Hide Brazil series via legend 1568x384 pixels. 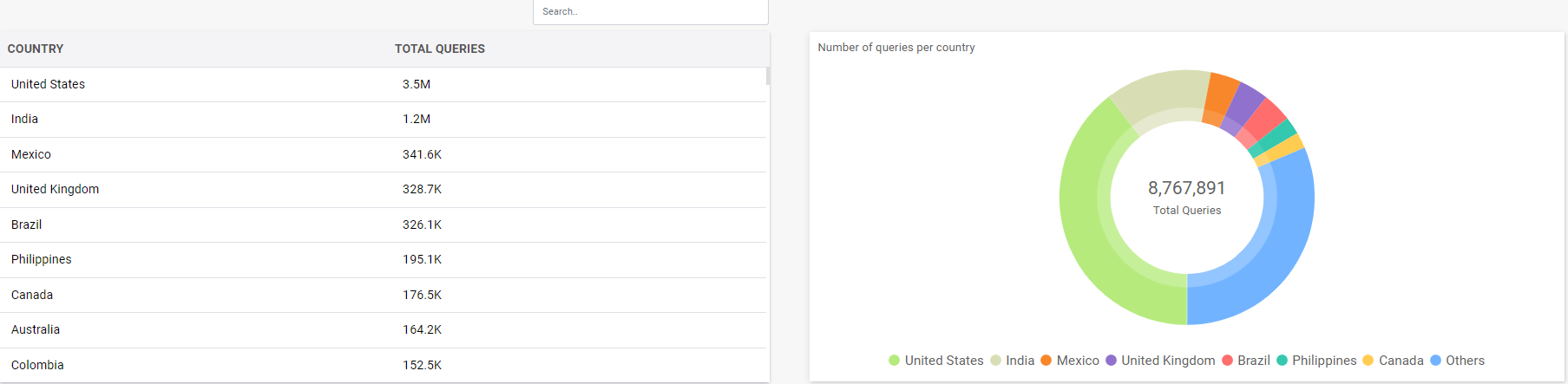(x=1245, y=361)
